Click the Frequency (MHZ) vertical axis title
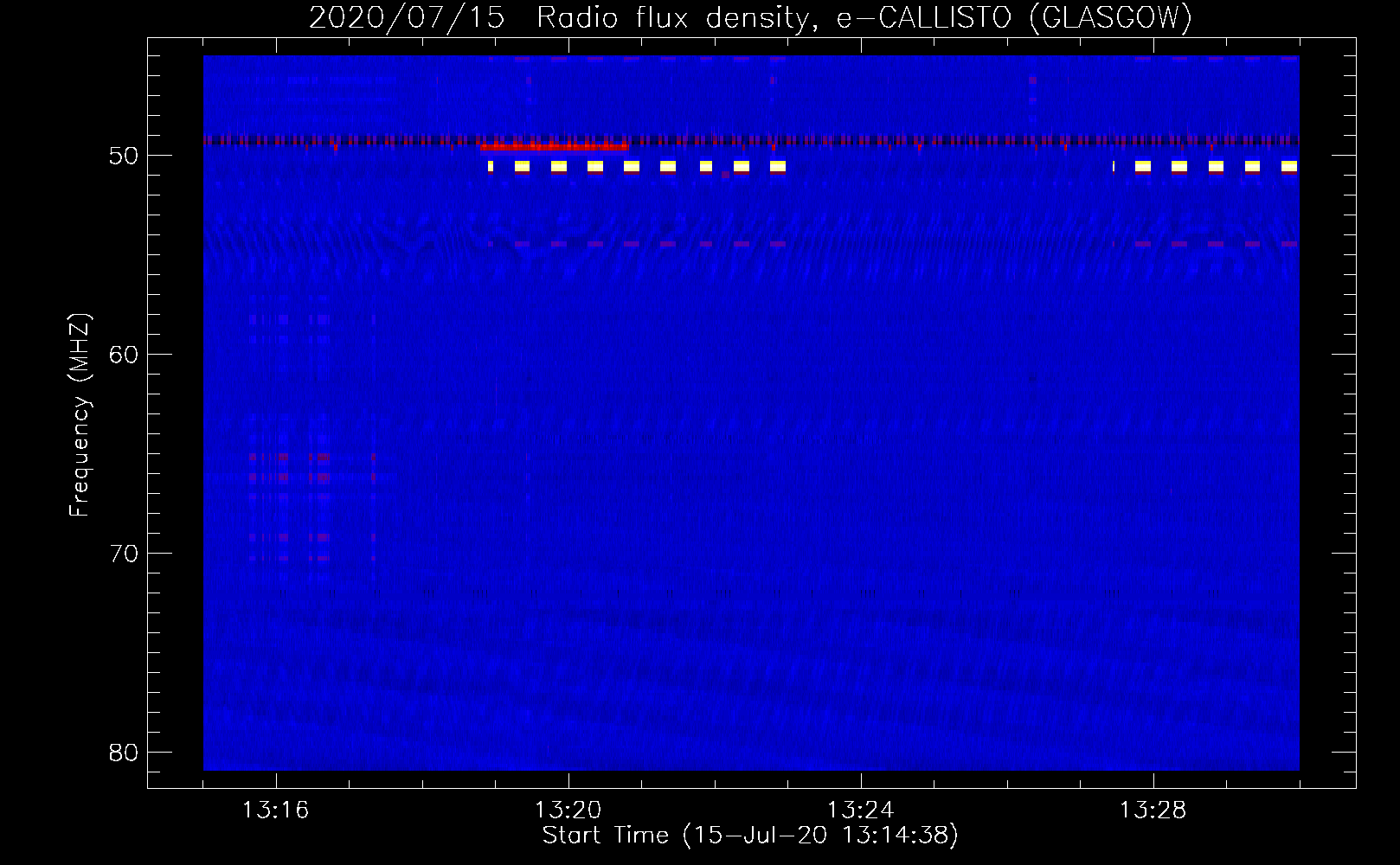This screenshot has height=865, width=1400. (x=80, y=415)
